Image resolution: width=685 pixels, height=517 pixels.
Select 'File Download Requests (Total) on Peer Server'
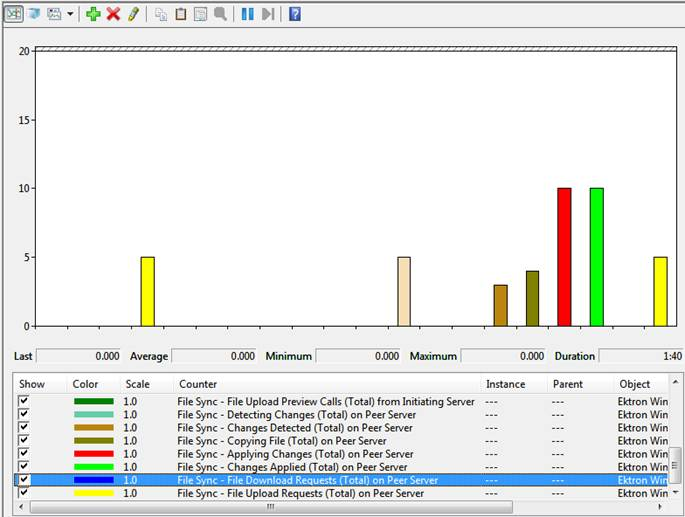[x=308, y=480]
